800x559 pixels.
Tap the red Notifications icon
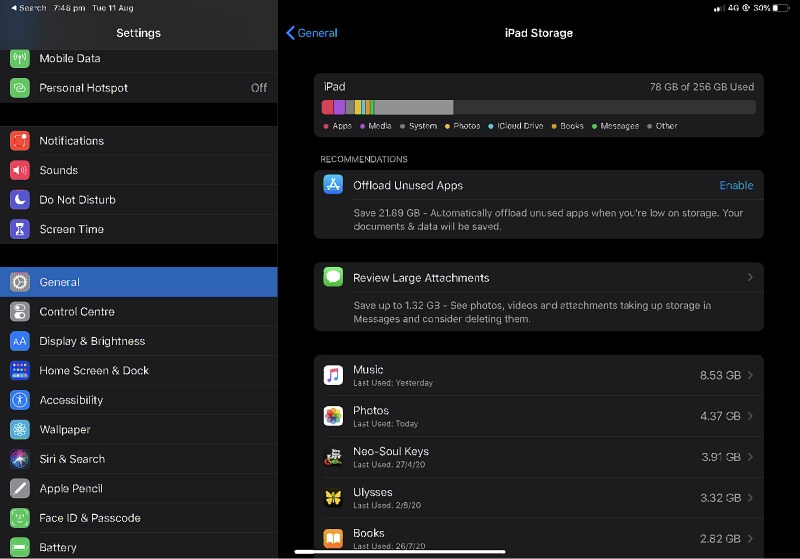click(20, 141)
